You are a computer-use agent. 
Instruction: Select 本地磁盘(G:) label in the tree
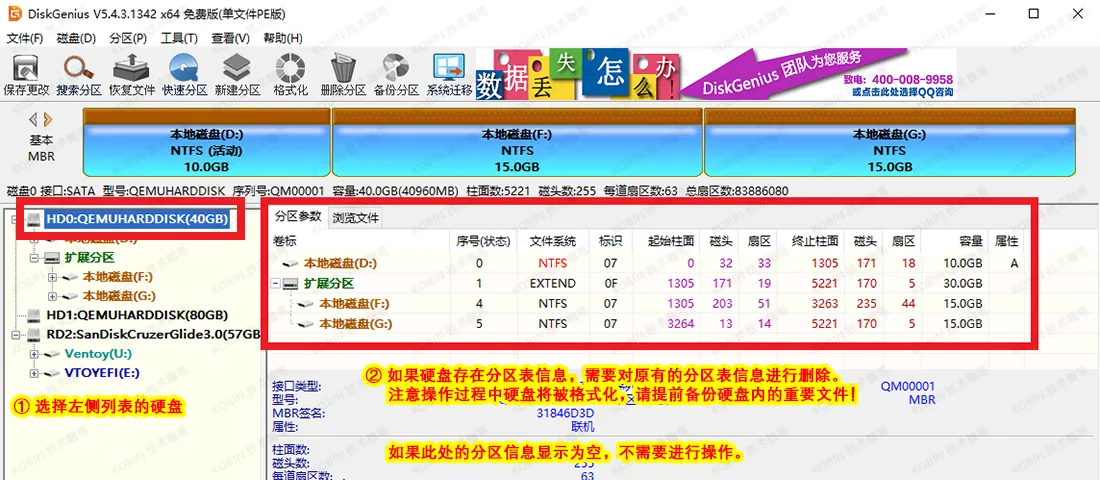pos(119,295)
